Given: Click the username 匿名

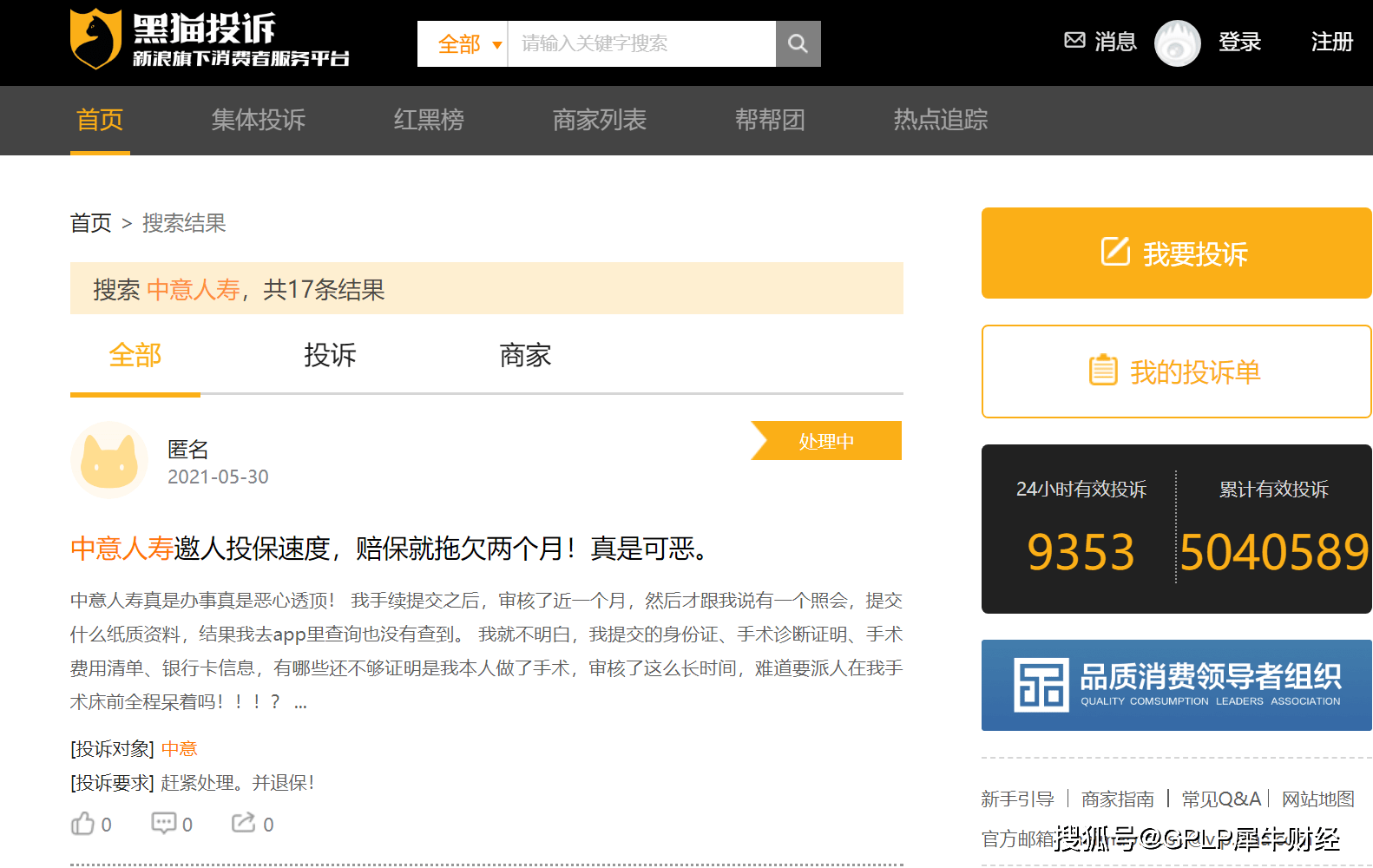Looking at the screenshot, I should [188, 449].
